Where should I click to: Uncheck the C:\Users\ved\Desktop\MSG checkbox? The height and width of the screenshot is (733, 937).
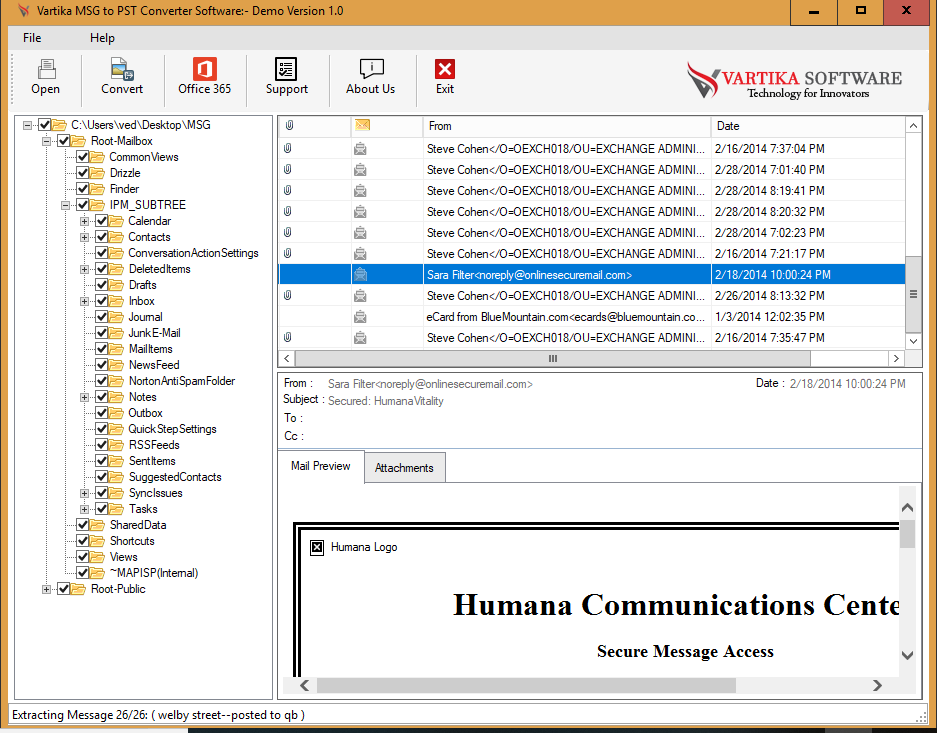coord(45,125)
